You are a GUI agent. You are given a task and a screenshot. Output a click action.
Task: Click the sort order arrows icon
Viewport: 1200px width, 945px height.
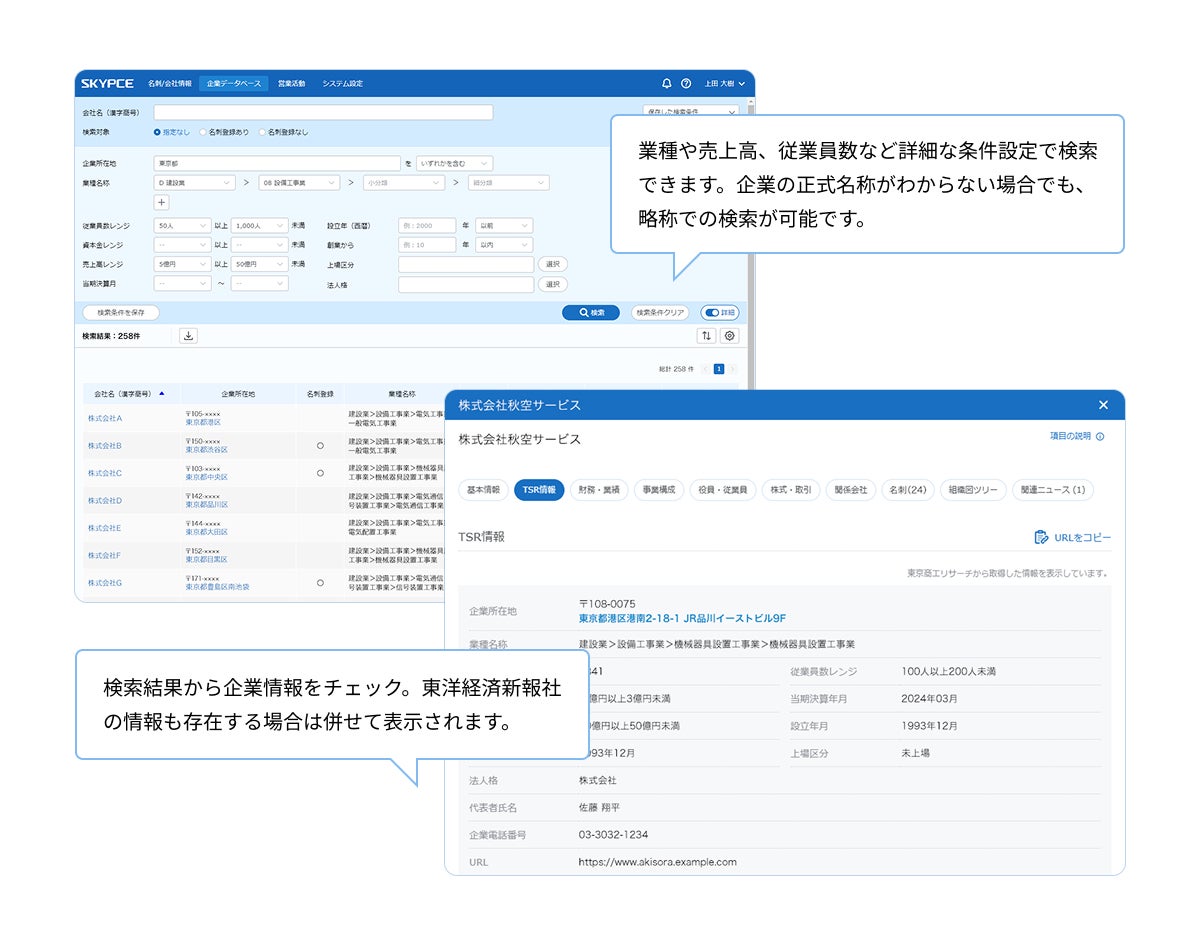tap(707, 336)
